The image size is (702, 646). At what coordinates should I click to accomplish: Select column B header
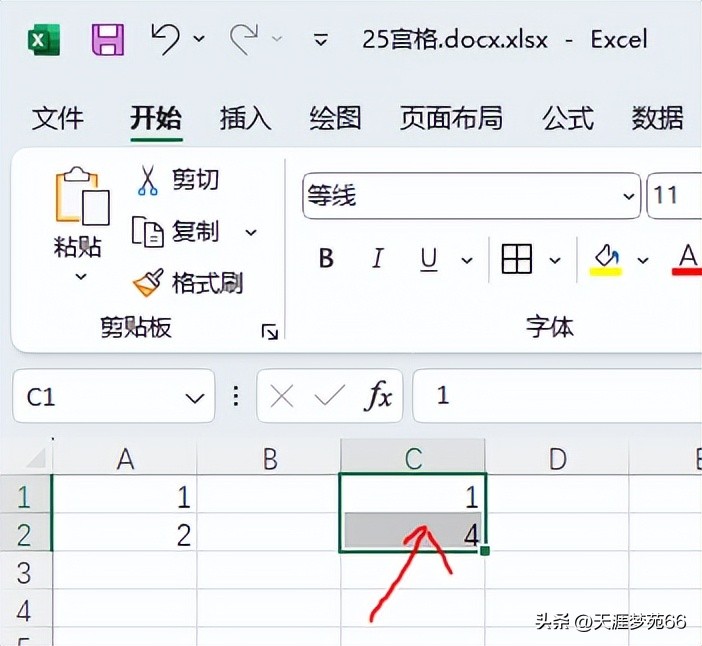tap(269, 458)
